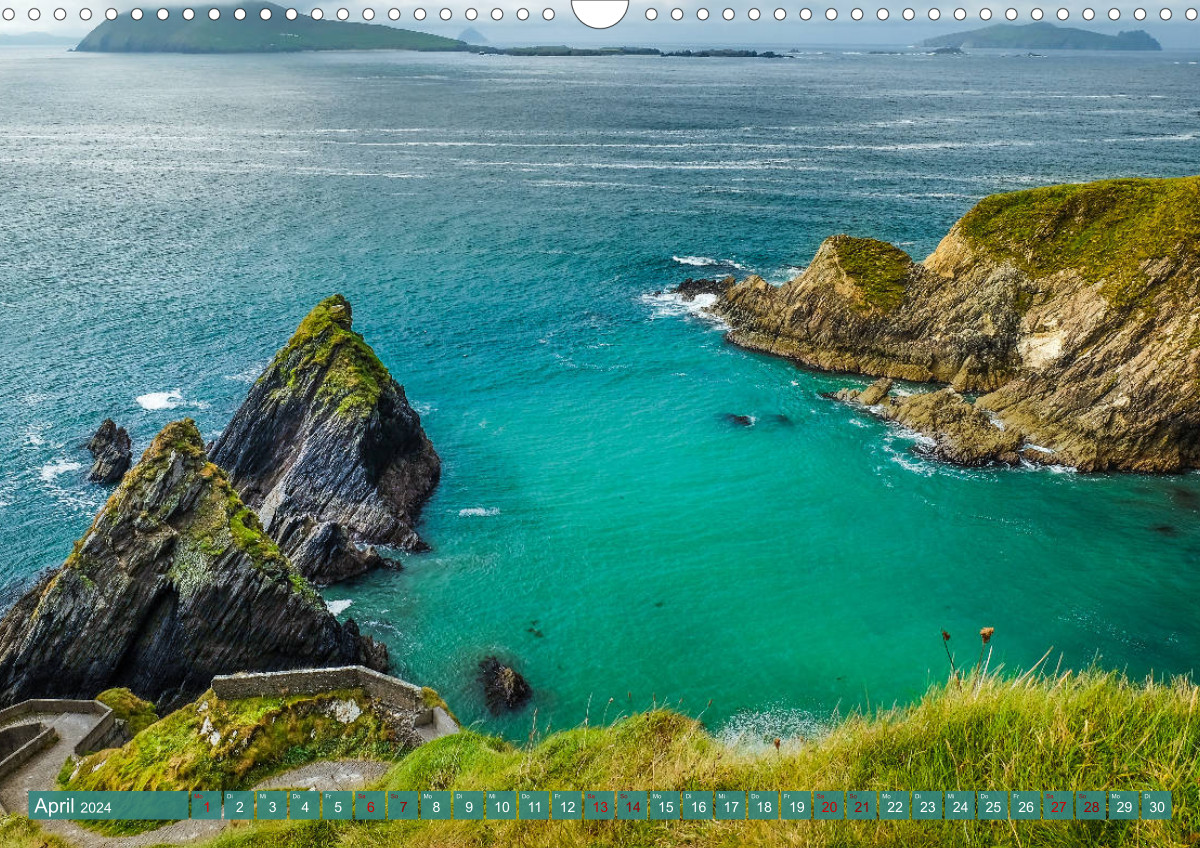The image size is (1200, 848).
Task: Click Sunday 28 date cell
Action: 1090,806
